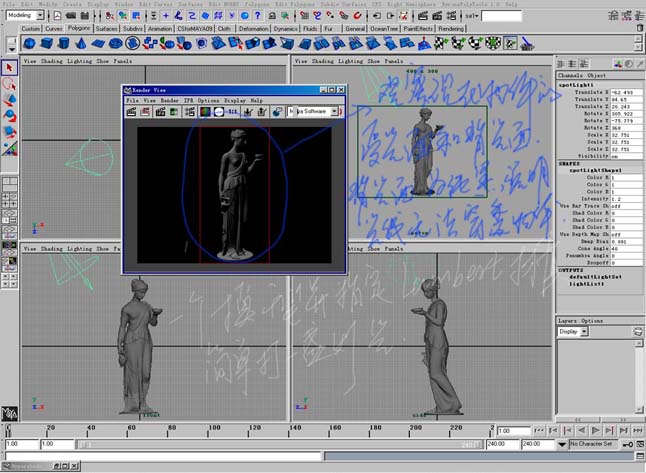Click the Visibility value field
The image size is (646, 473).
[626, 156]
